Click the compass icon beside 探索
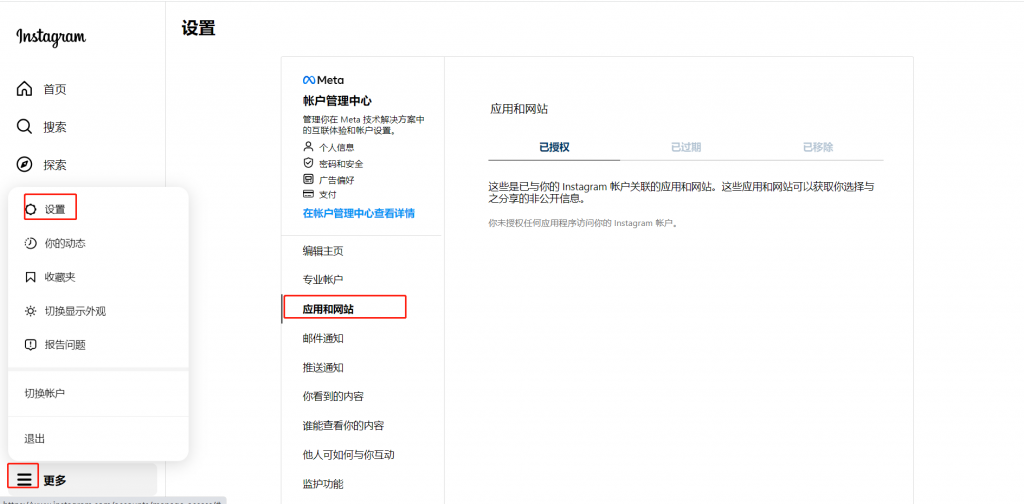 [24, 165]
